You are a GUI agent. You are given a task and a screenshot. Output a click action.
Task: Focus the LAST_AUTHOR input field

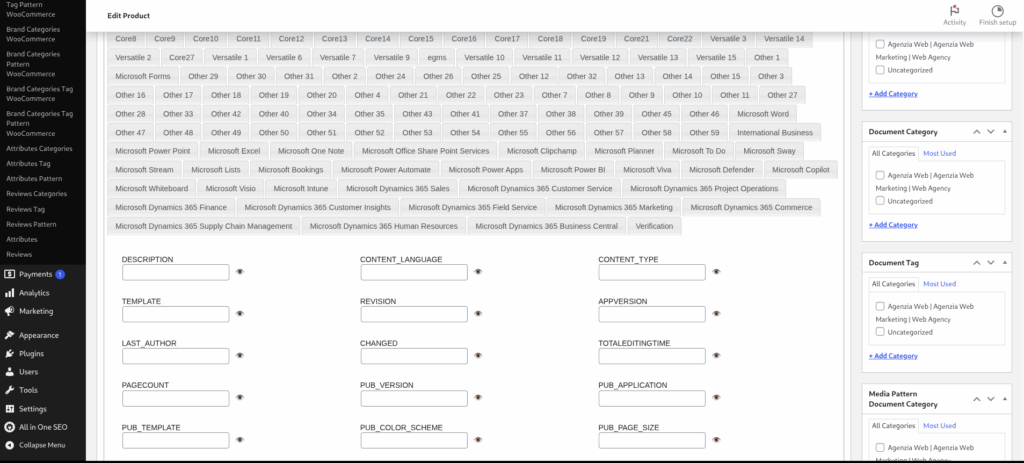point(176,356)
